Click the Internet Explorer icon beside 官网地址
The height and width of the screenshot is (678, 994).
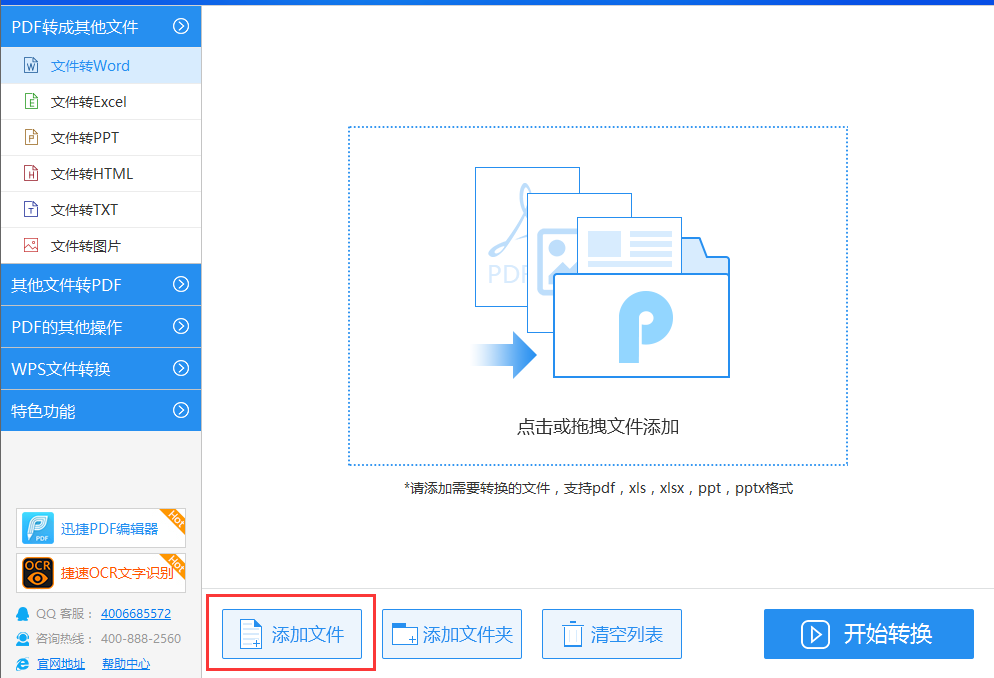(23, 663)
